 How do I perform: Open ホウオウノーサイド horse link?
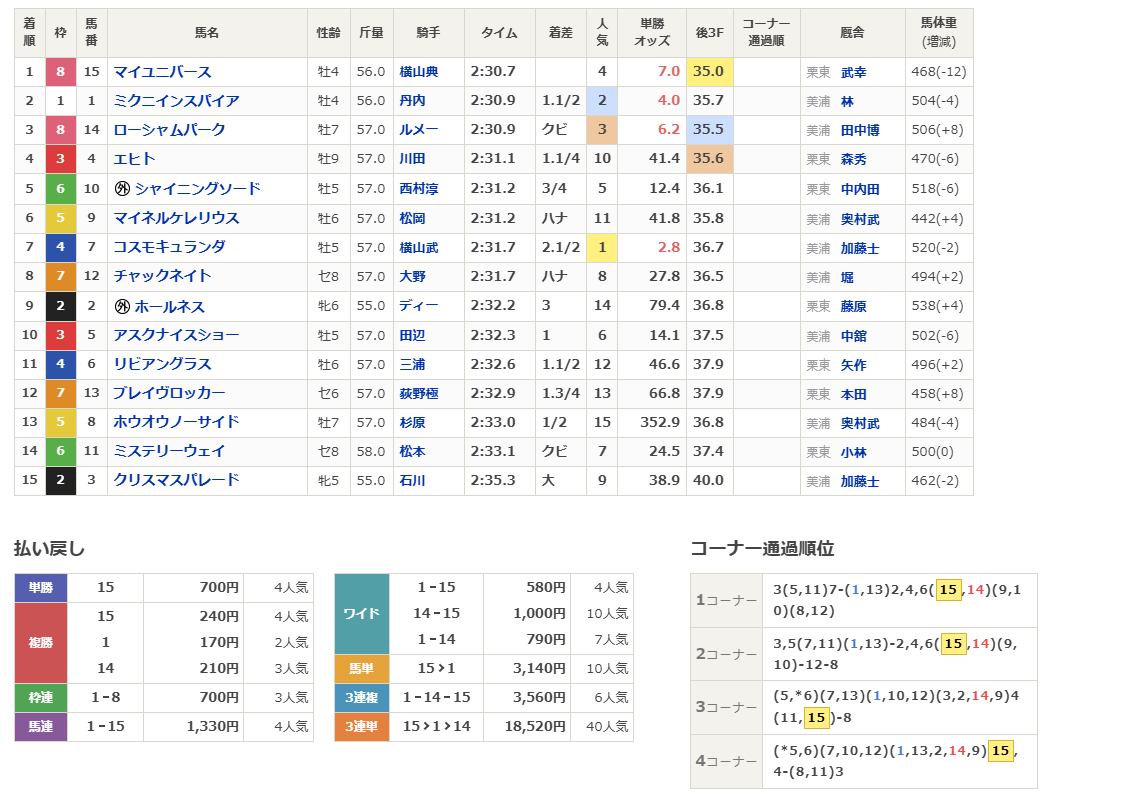tap(176, 423)
